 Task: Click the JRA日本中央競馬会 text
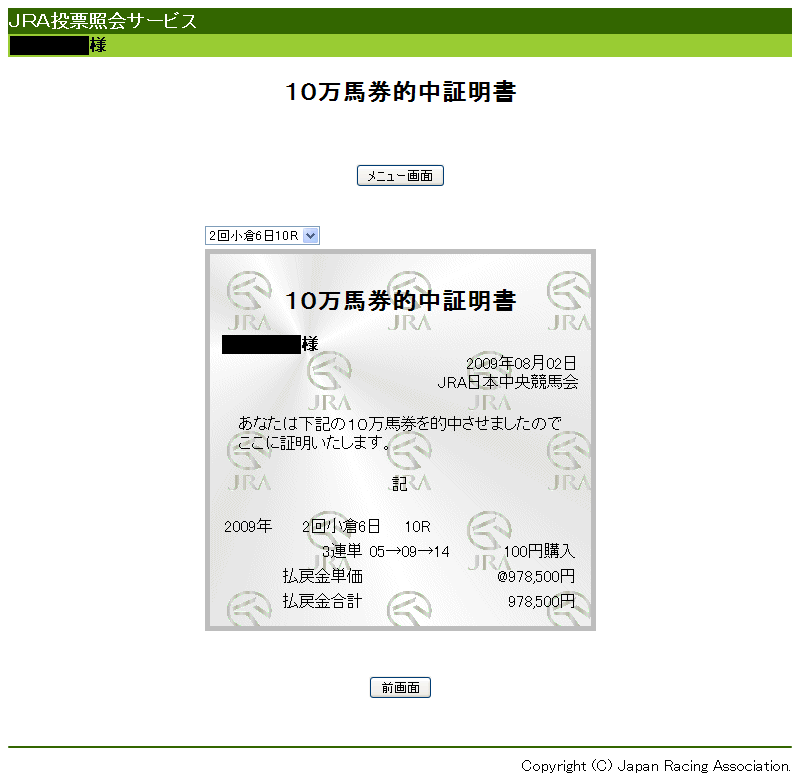508,382
